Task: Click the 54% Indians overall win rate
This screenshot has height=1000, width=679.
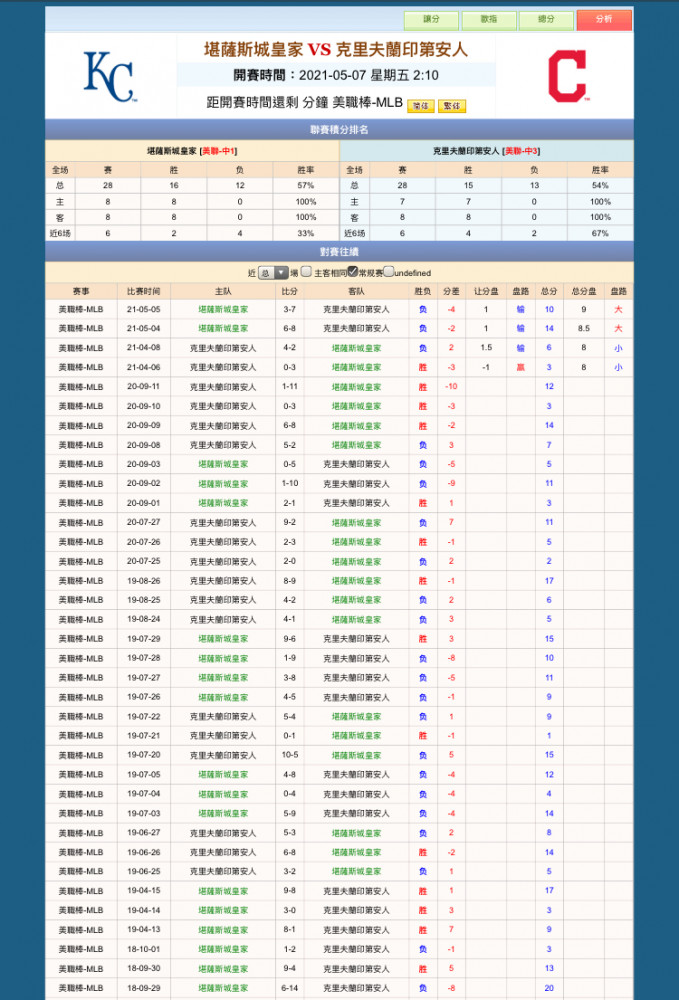Action: 600,186
